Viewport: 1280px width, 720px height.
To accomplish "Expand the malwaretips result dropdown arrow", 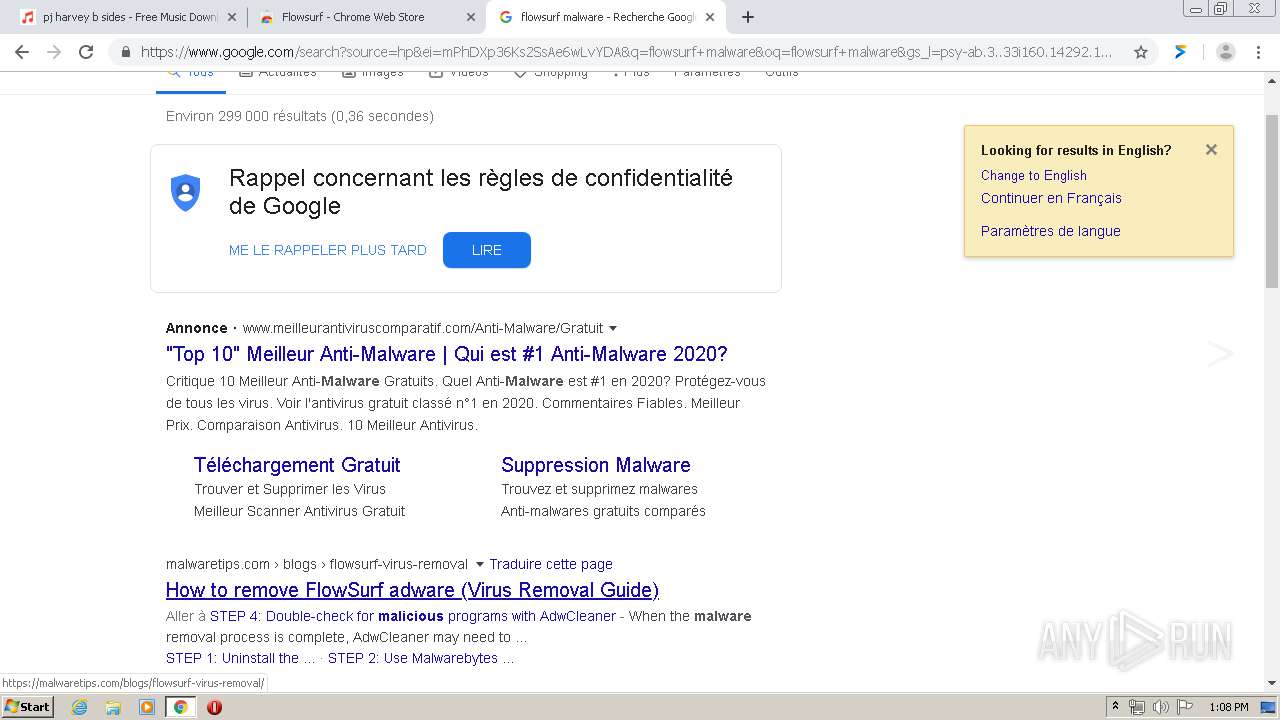I will pos(479,564).
